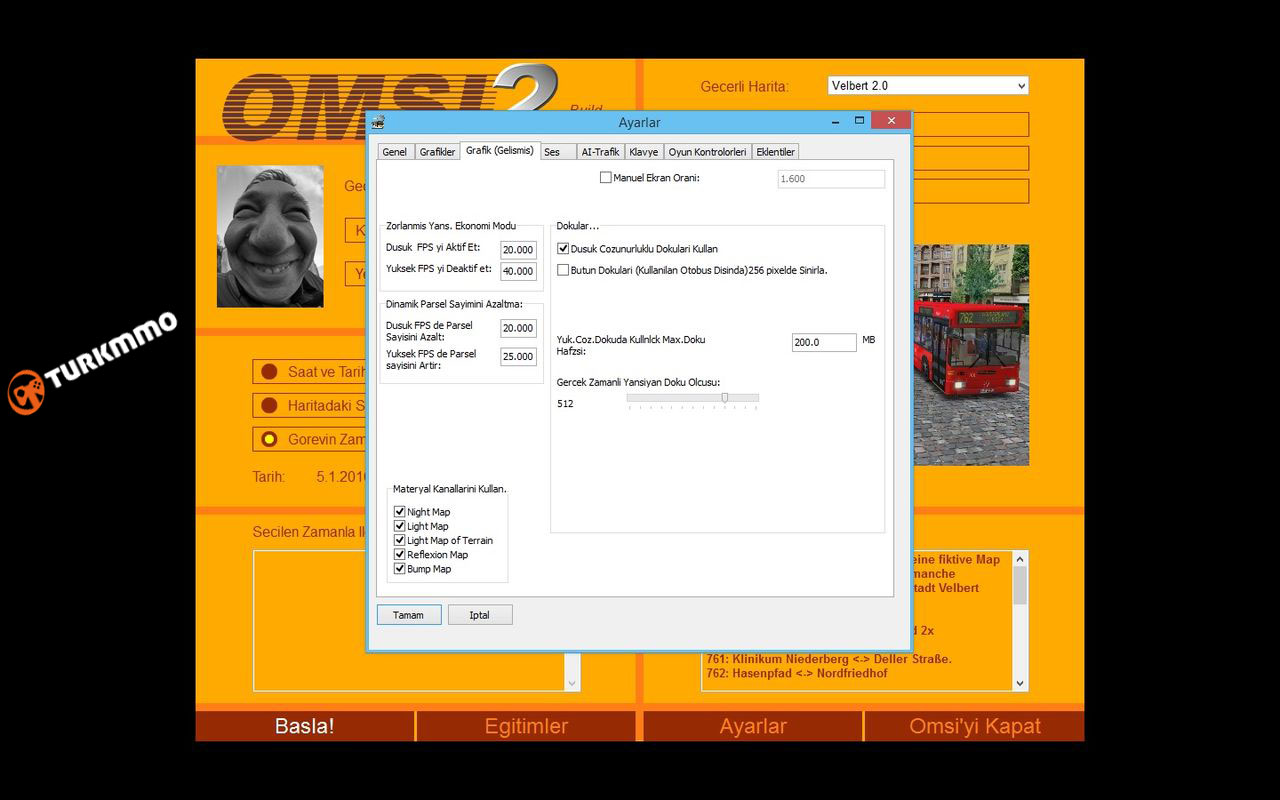Toggle the Bump Map checkbox
The image size is (1280, 800).
(399, 569)
